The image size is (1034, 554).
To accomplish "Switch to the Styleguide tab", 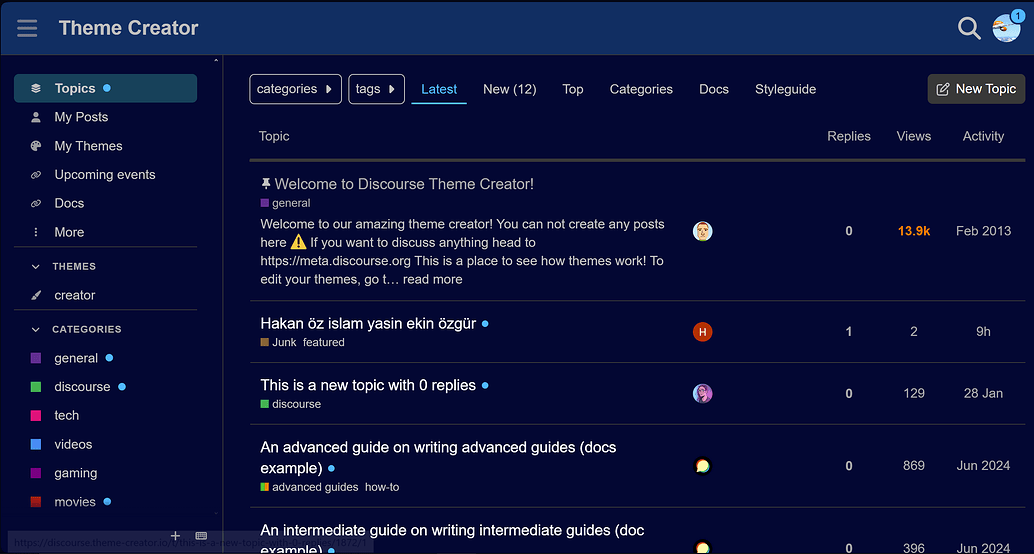I will [x=785, y=89].
